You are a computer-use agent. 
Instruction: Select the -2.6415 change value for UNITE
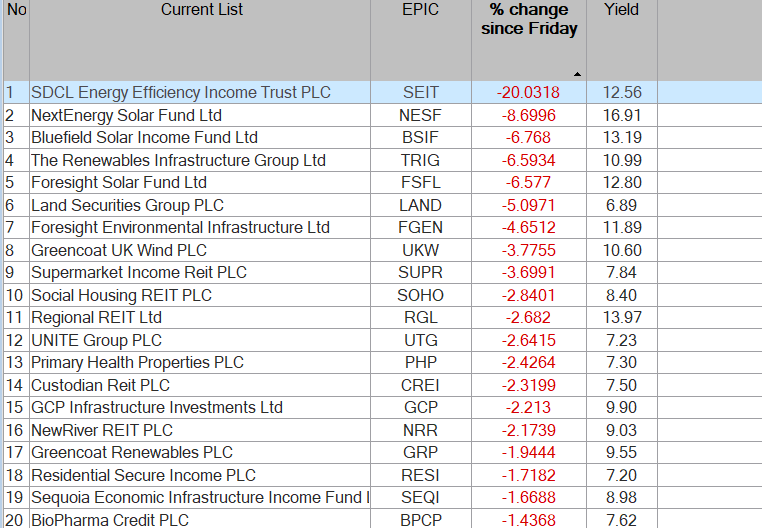click(528, 340)
